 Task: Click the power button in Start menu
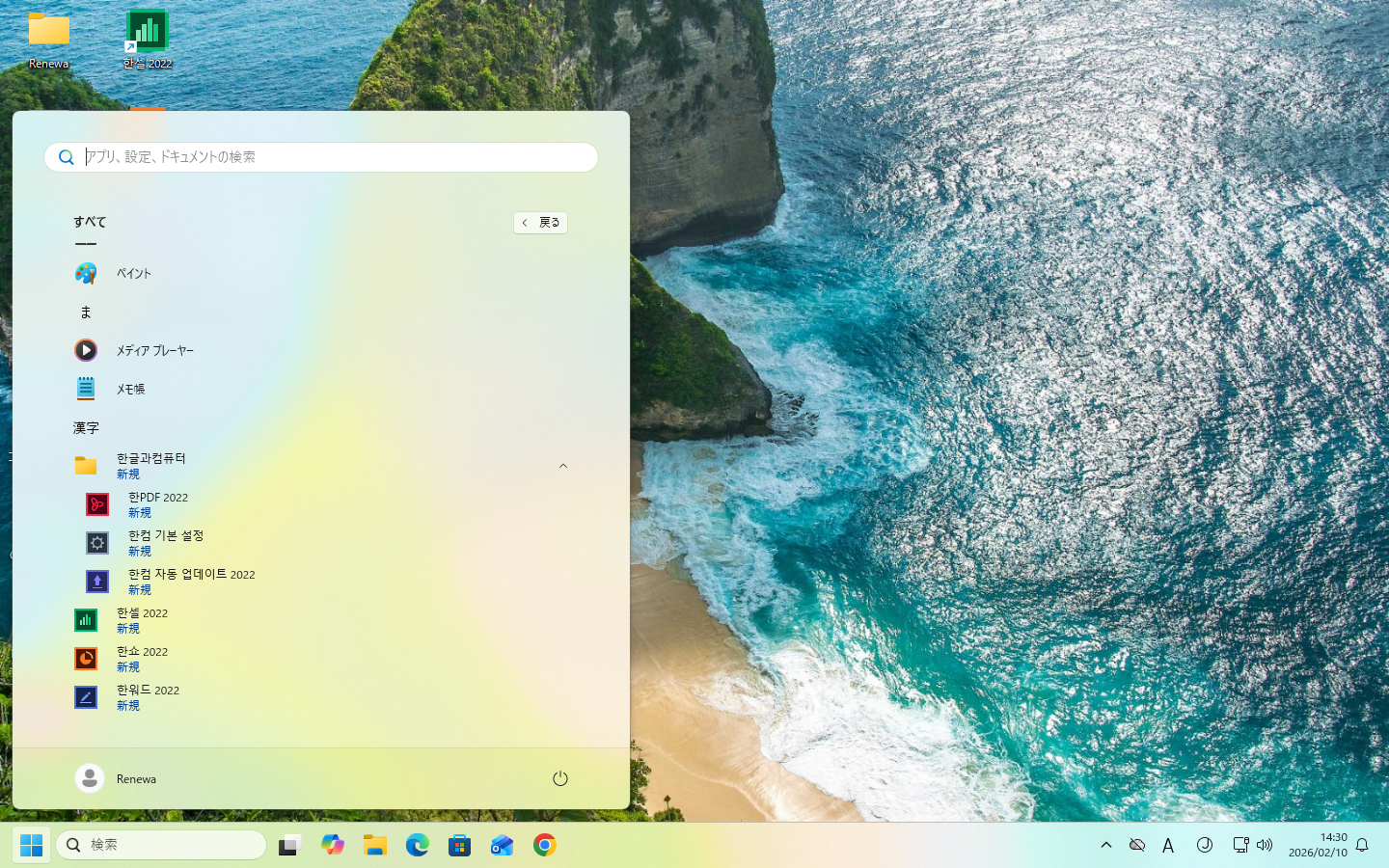pyautogui.click(x=560, y=778)
